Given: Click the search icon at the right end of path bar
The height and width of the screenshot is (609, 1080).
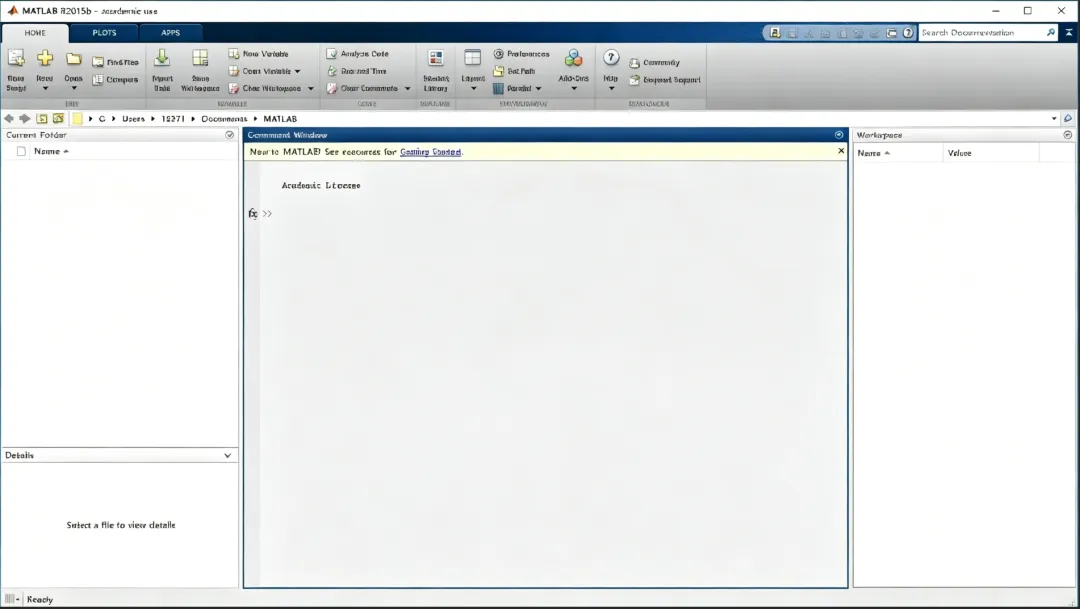Looking at the screenshot, I should click(1068, 118).
